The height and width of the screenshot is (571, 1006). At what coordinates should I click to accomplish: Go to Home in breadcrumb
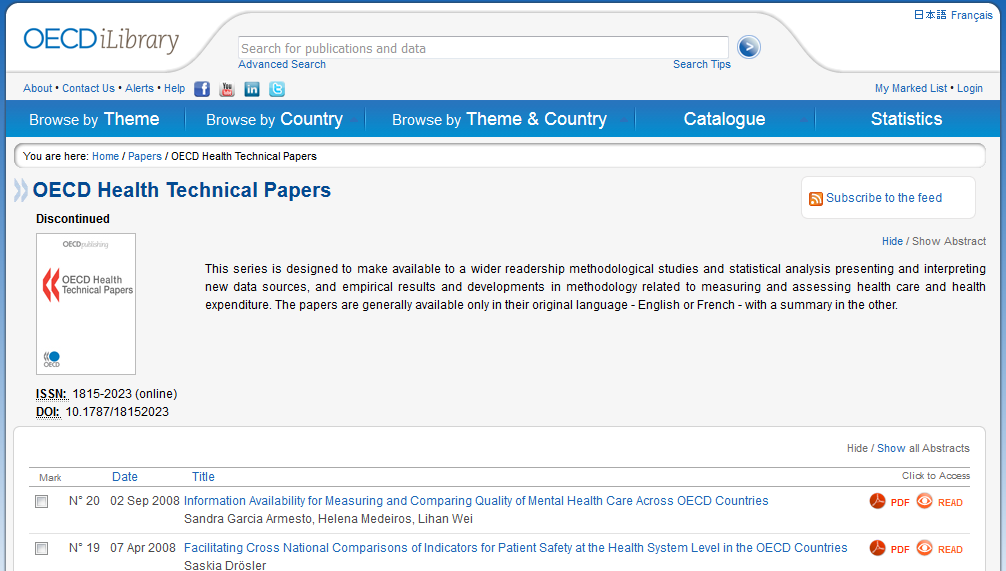click(105, 156)
